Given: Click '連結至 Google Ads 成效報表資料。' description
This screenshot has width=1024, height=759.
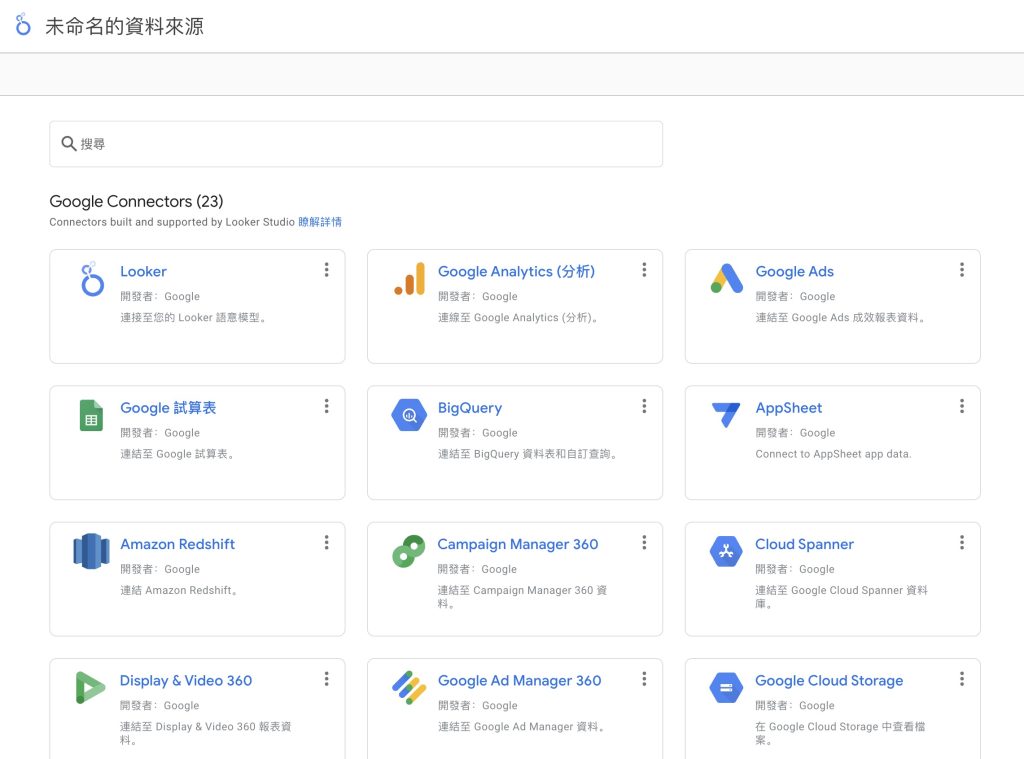Looking at the screenshot, I should (x=840, y=317).
